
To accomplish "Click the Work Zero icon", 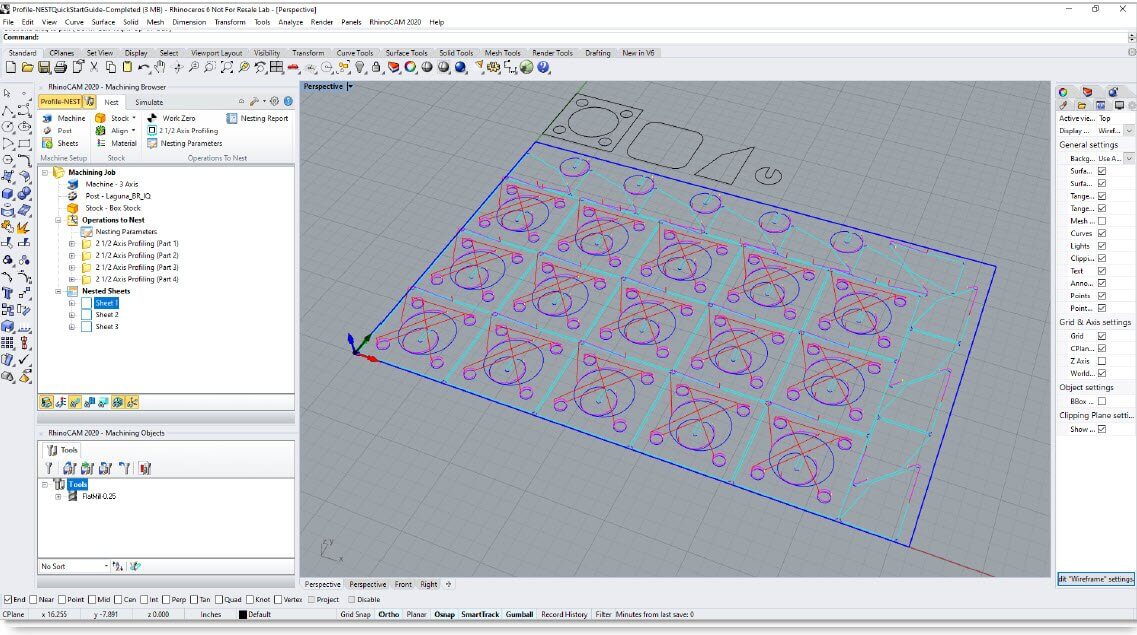I will pyautogui.click(x=153, y=118).
